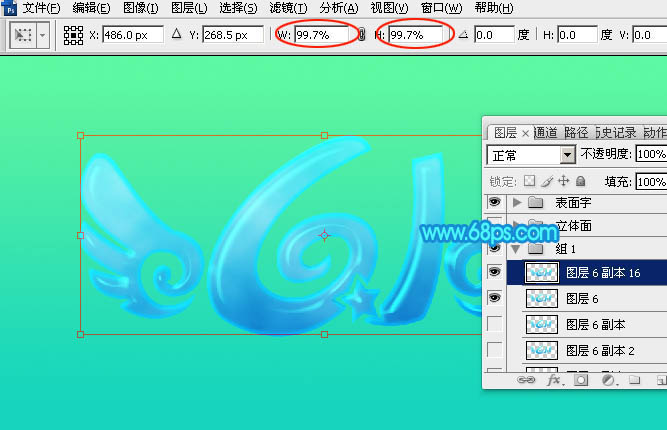Toggle lock all icon
The height and width of the screenshot is (430, 667).
[581, 181]
